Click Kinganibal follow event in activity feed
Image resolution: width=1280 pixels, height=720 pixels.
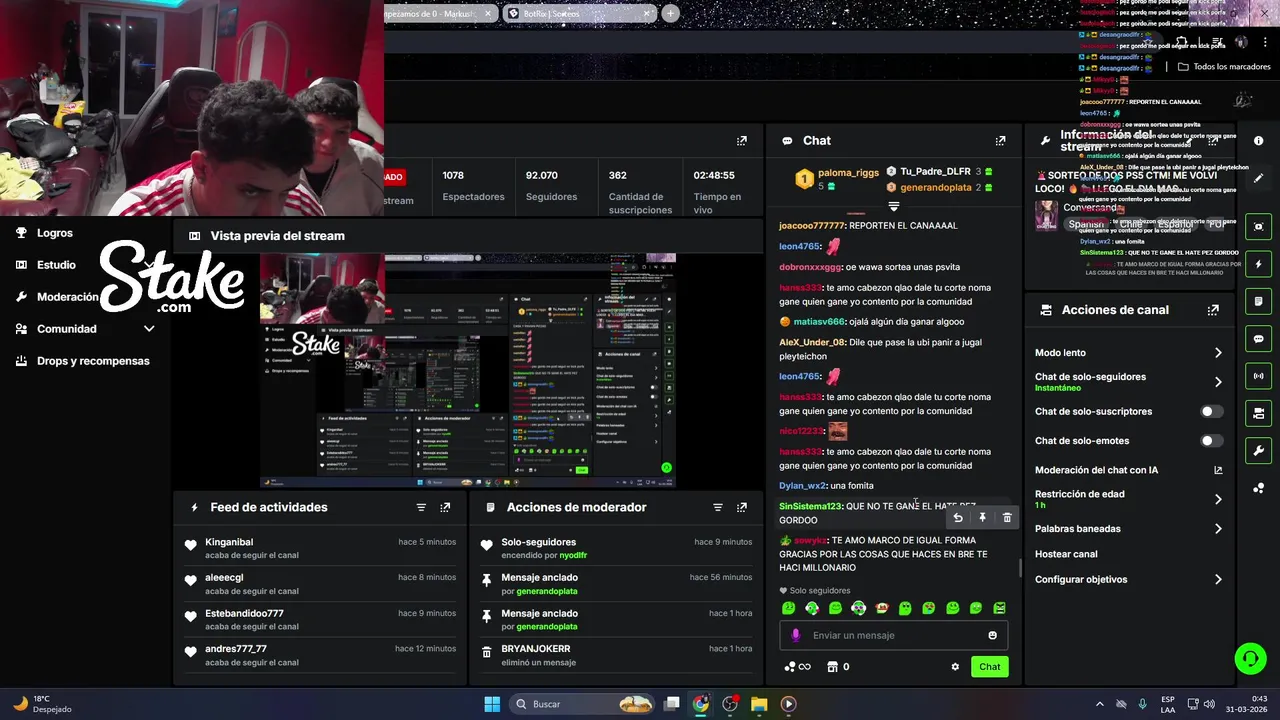(319, 548)
